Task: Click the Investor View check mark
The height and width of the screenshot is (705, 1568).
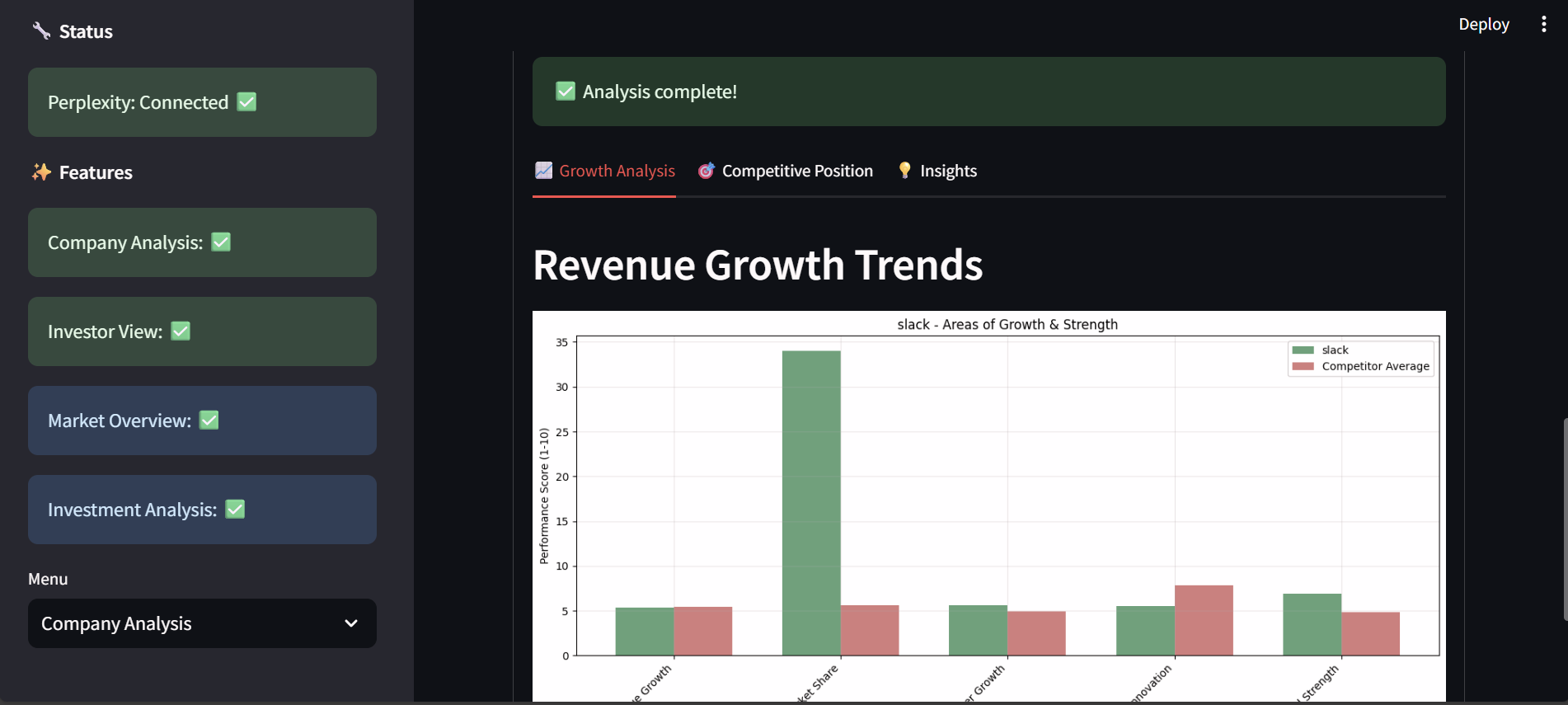Action: 181,331
